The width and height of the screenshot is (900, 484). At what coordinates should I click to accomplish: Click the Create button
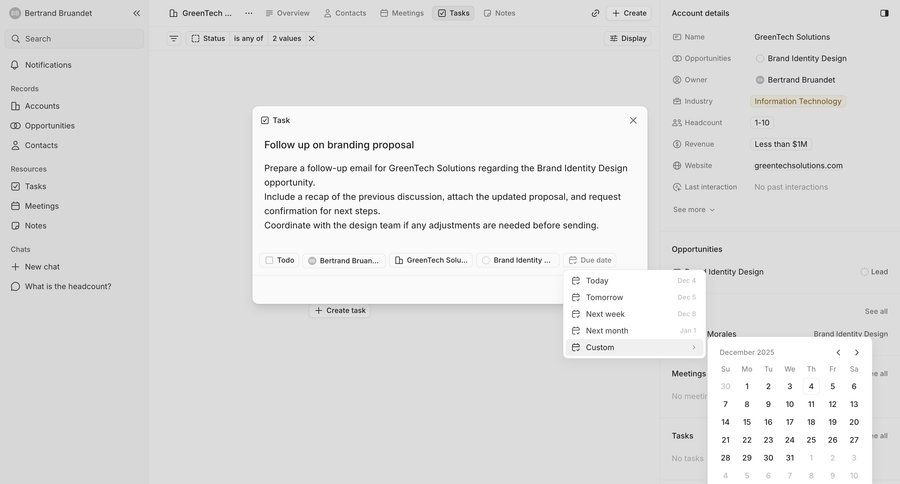pos(629,13)
